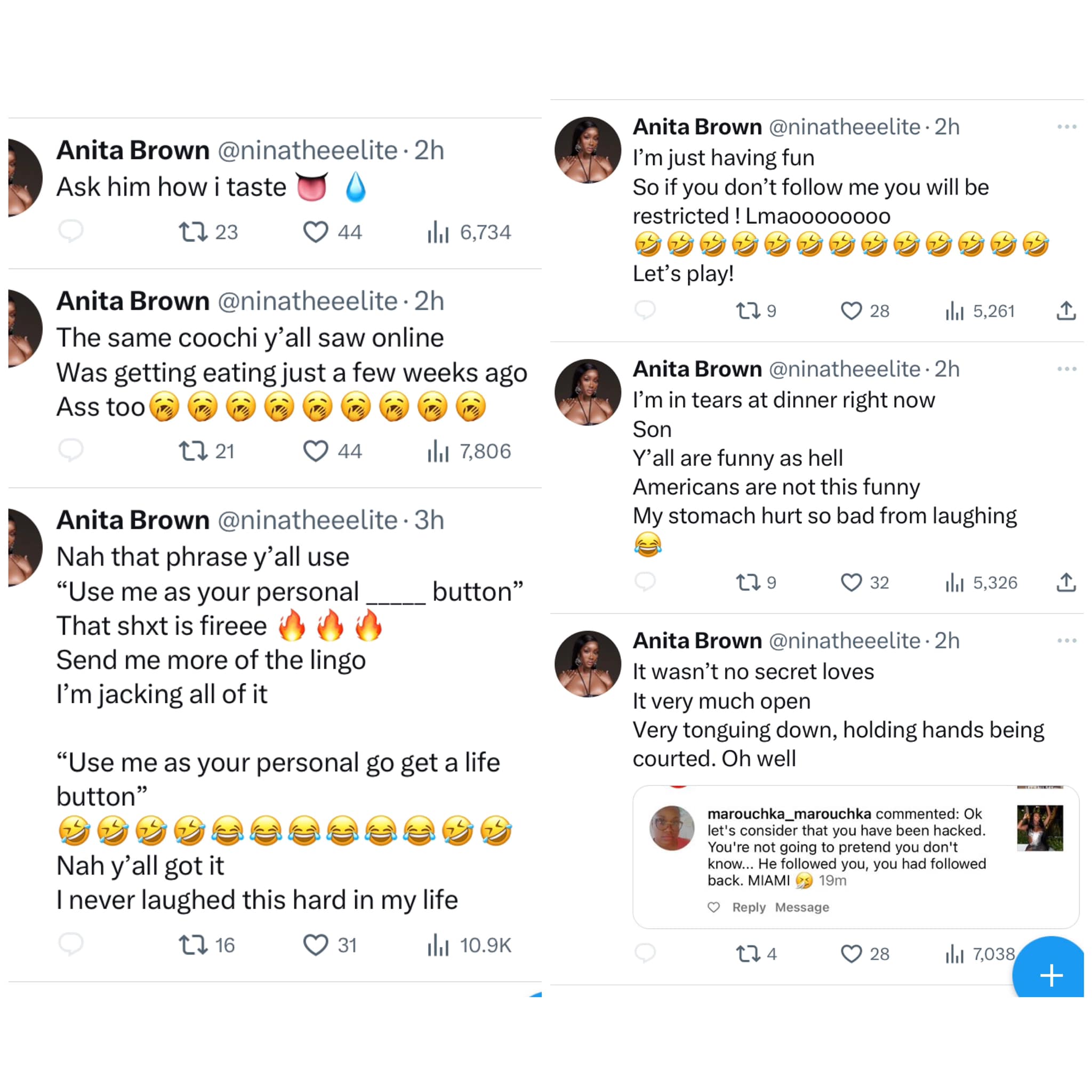
Task: Like the "Ask him how i taste" tweet
Action: 316,232
